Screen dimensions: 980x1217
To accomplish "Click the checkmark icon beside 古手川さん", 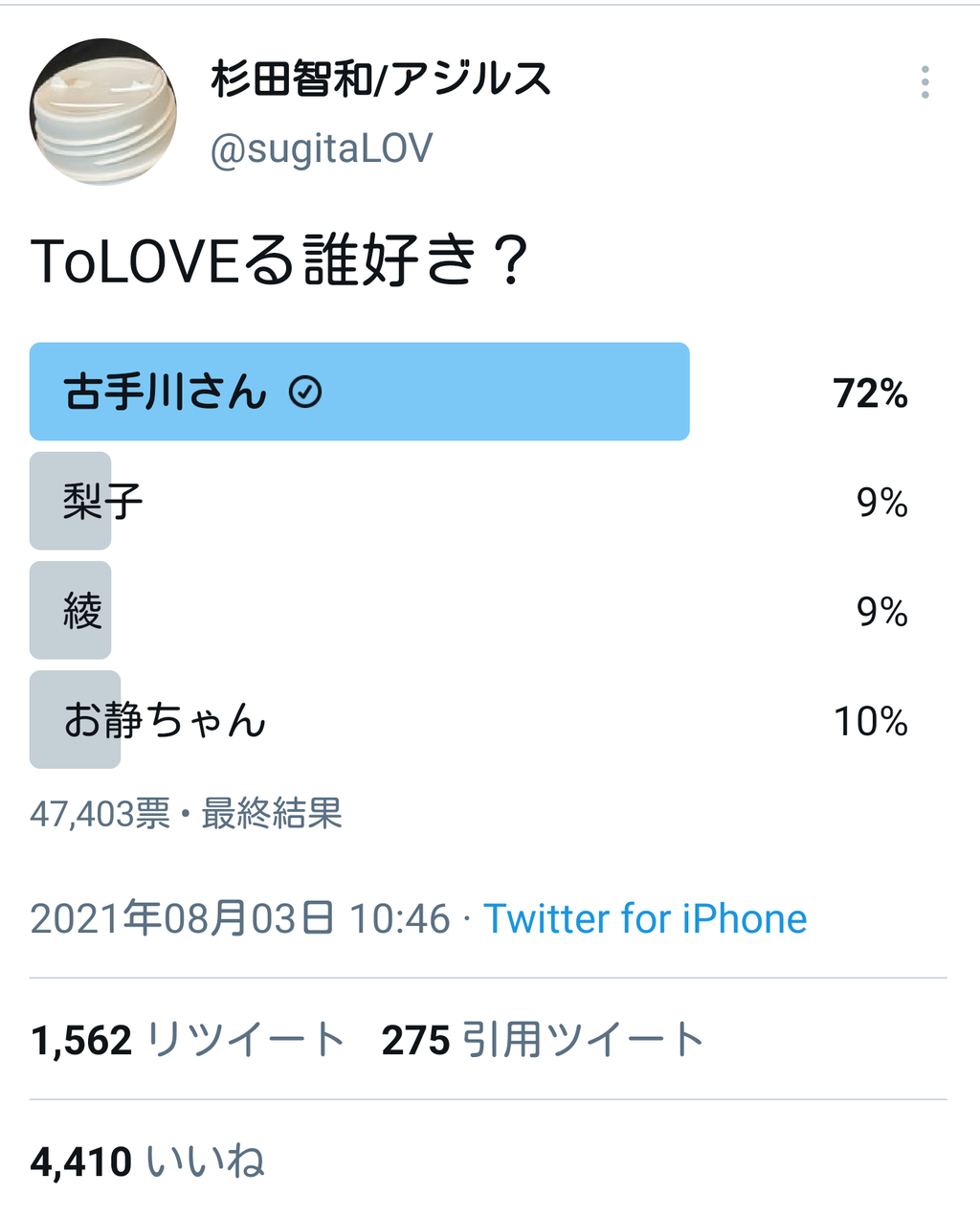I will (305, 393).
